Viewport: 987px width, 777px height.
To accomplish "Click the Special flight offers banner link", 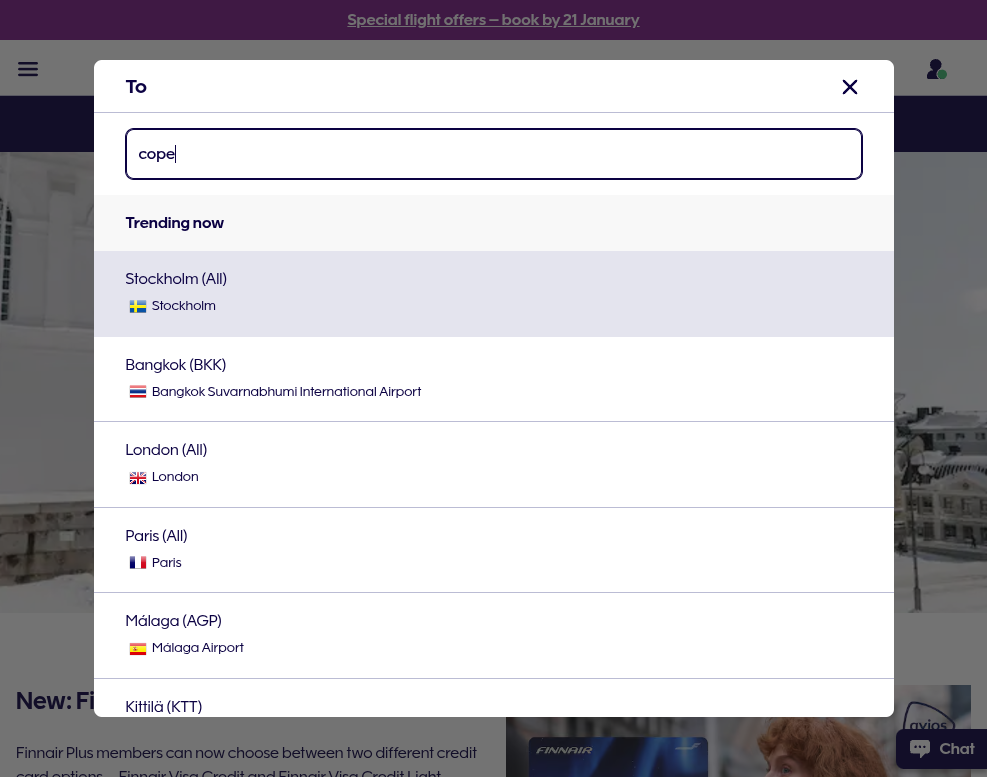I will [x=494, y=20].
